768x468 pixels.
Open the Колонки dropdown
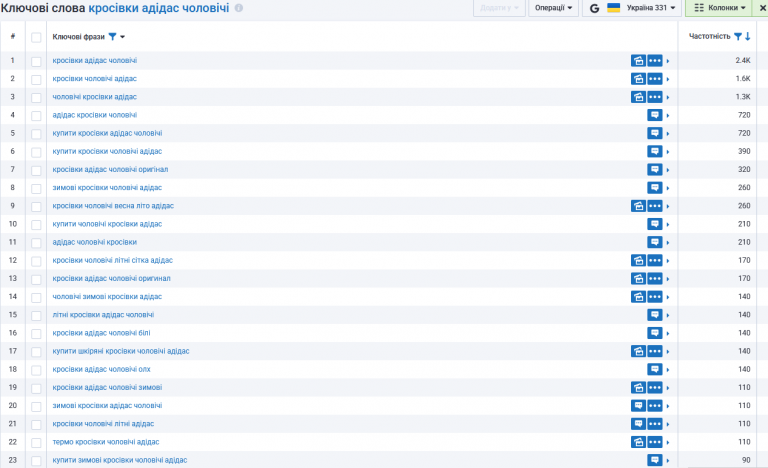720,8
